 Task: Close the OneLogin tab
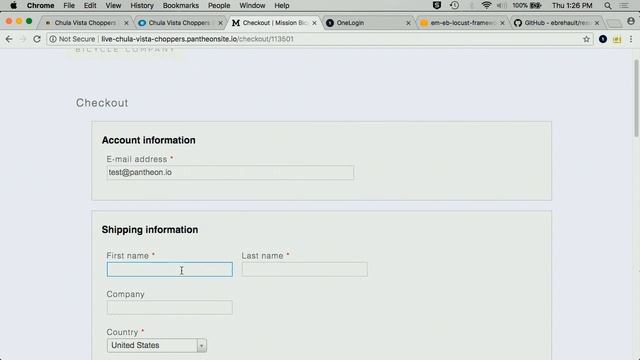(408, 23)
